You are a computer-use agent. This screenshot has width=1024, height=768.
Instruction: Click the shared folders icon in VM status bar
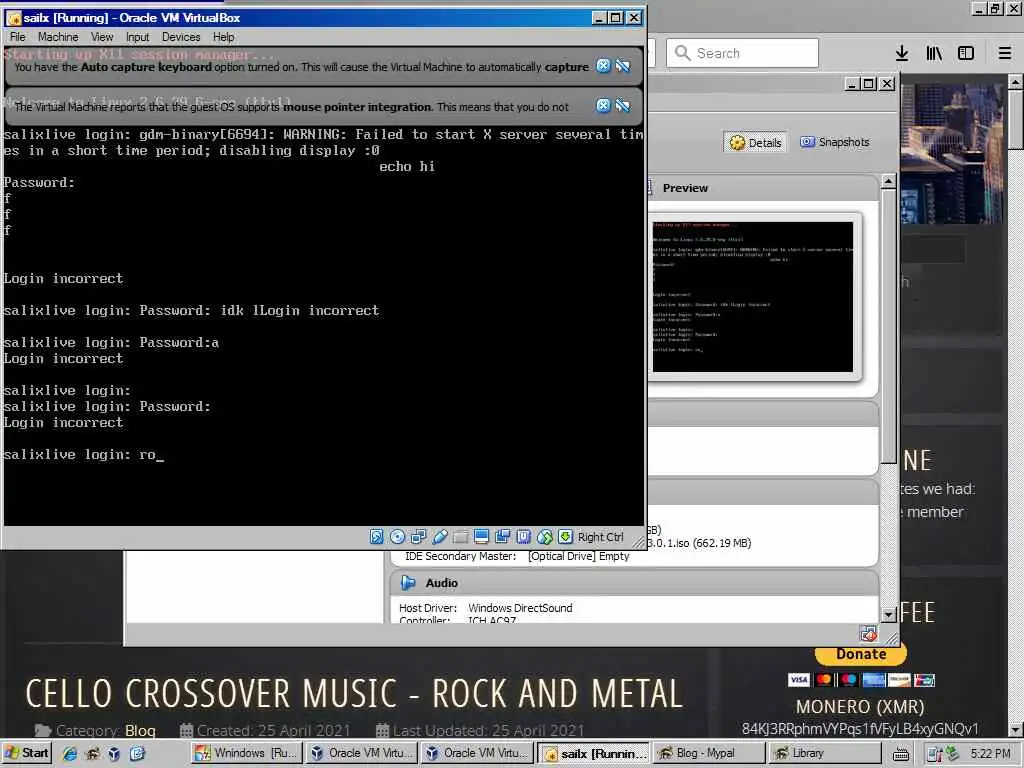460,537
